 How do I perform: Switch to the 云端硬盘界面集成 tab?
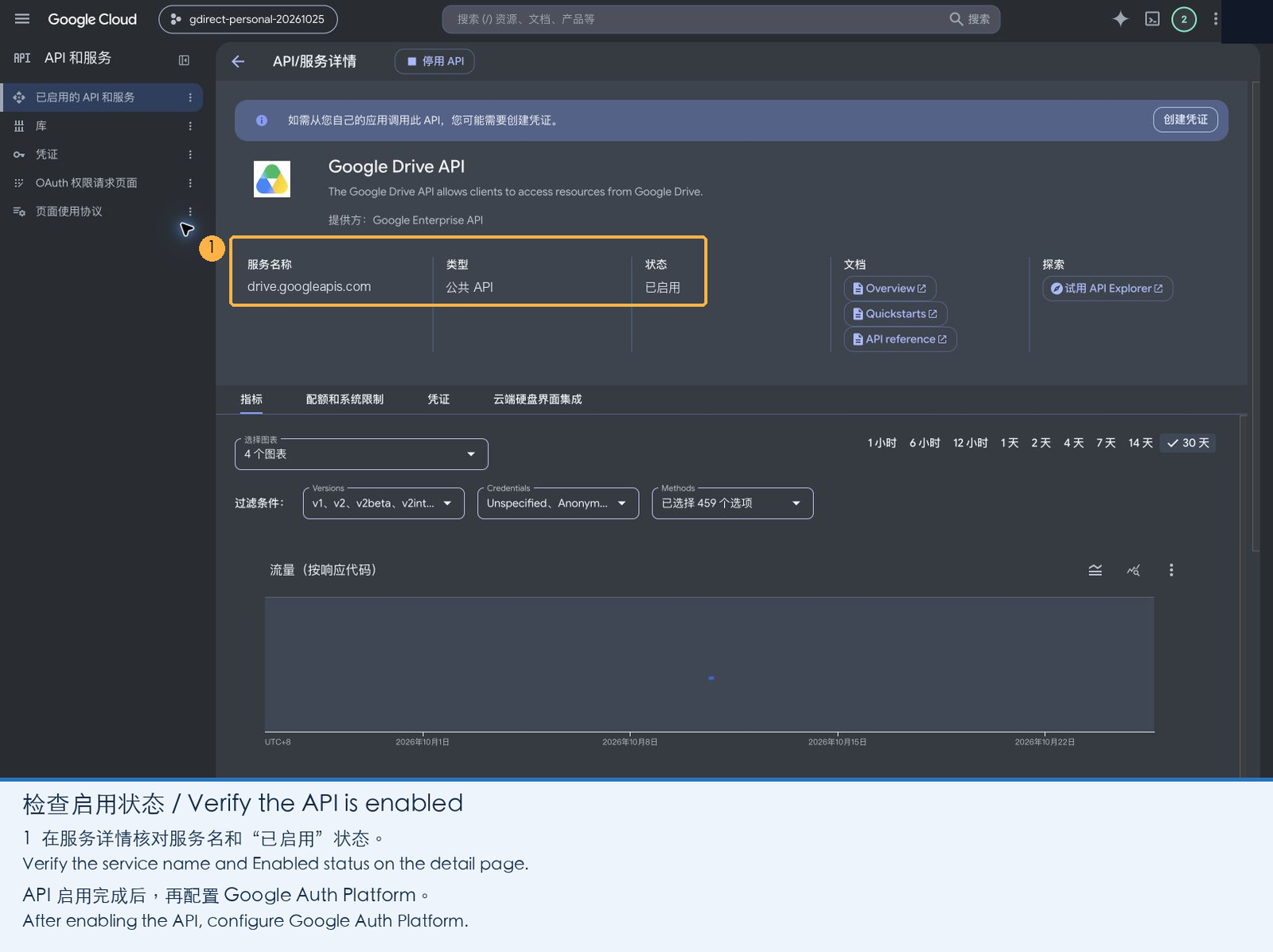pyautogui.click(x=538, y=399)
